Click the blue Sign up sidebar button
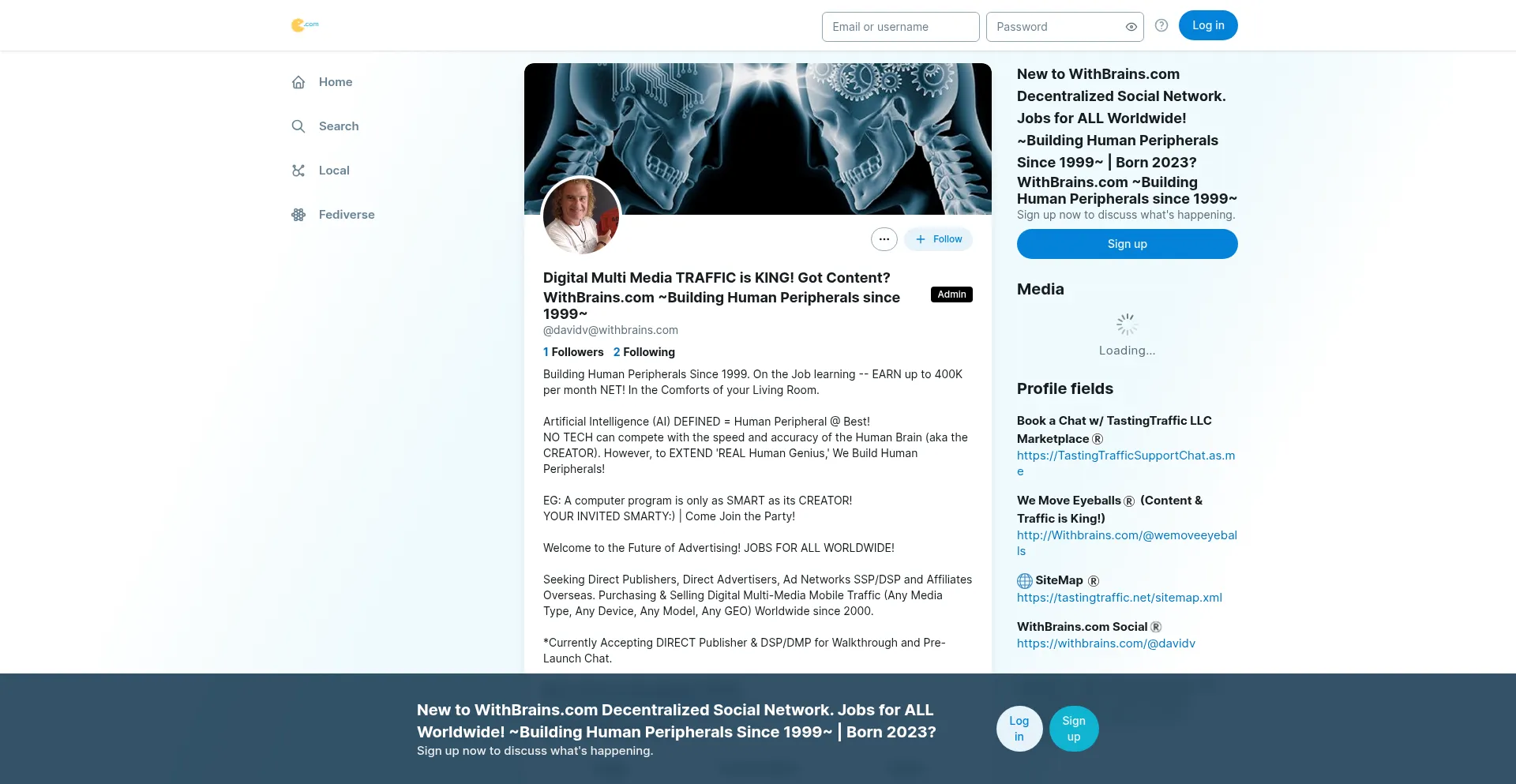 (x=1128, y=244)
